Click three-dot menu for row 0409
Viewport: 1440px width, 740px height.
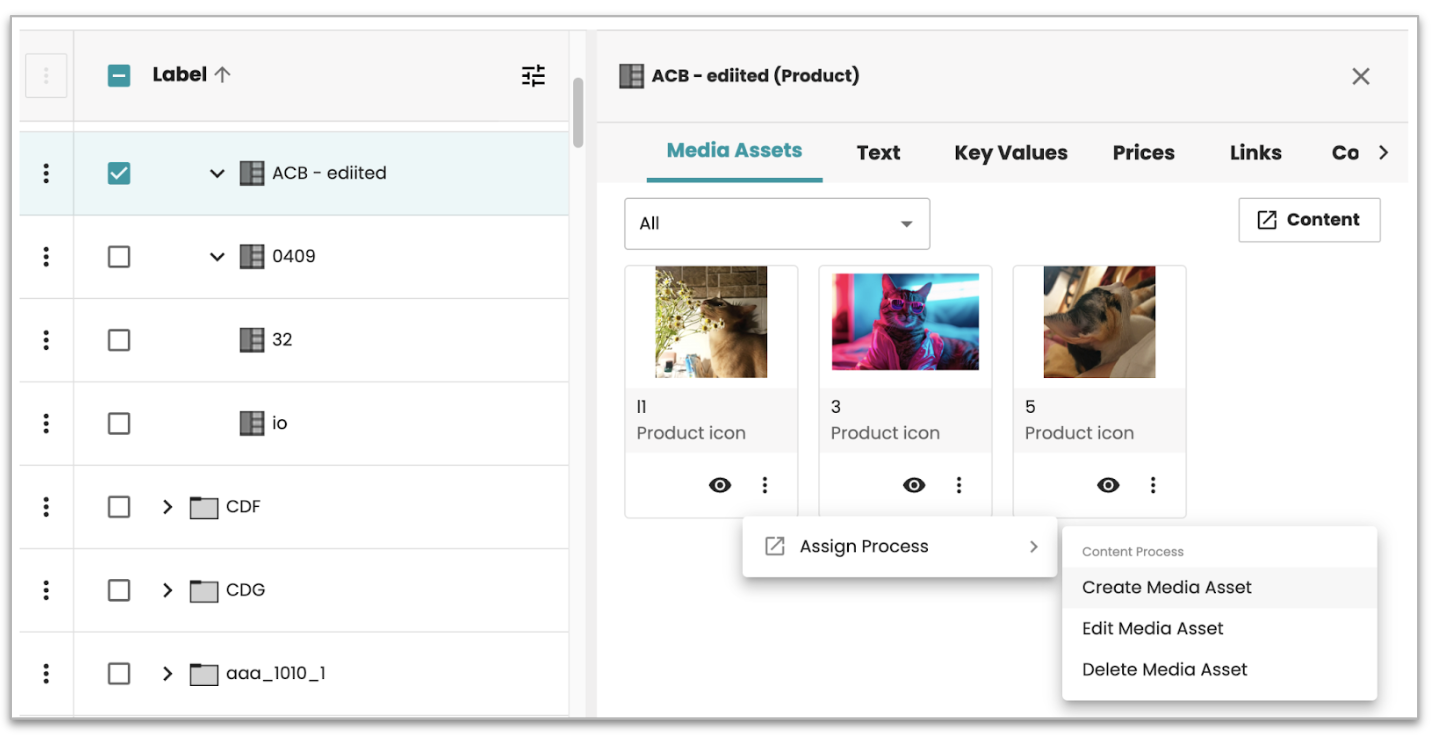point(46,257)
